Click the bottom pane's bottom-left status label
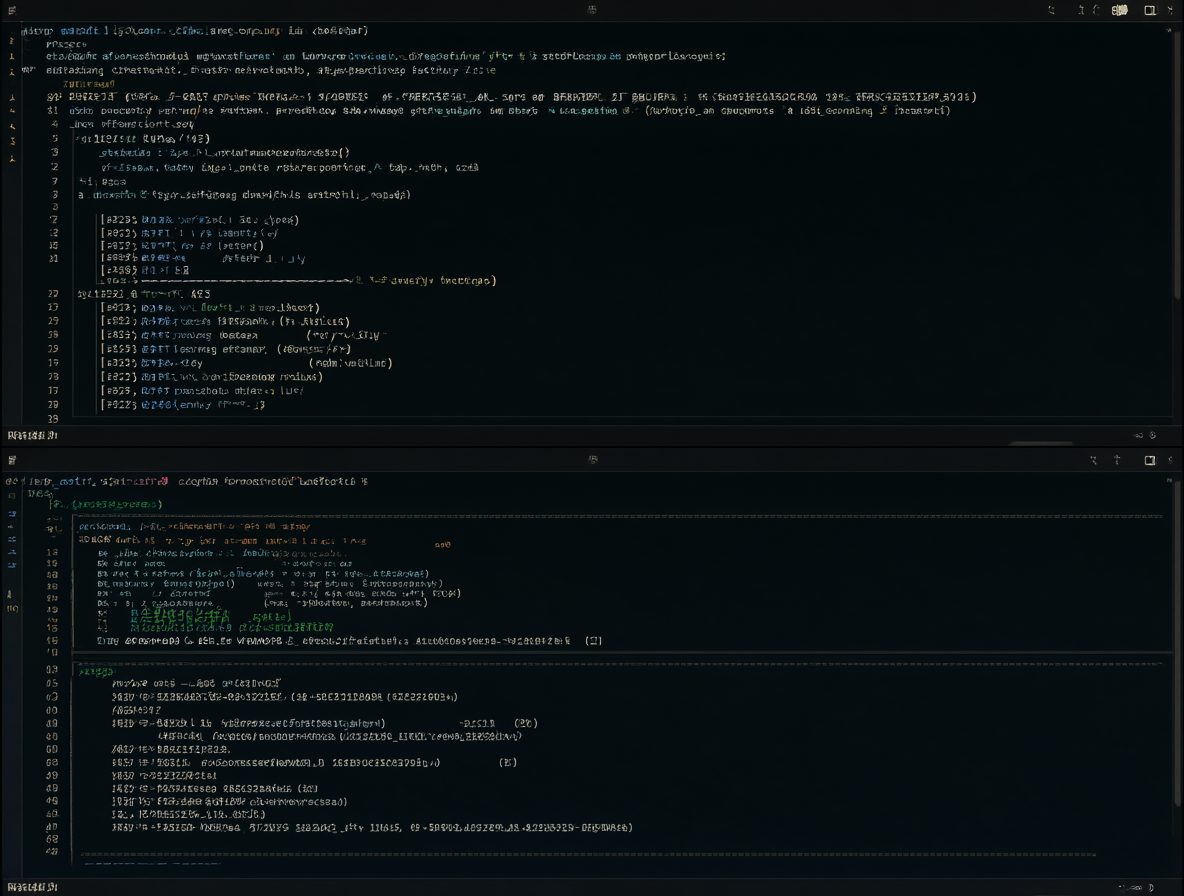The image size is (1184, 896). coord(32,887)
